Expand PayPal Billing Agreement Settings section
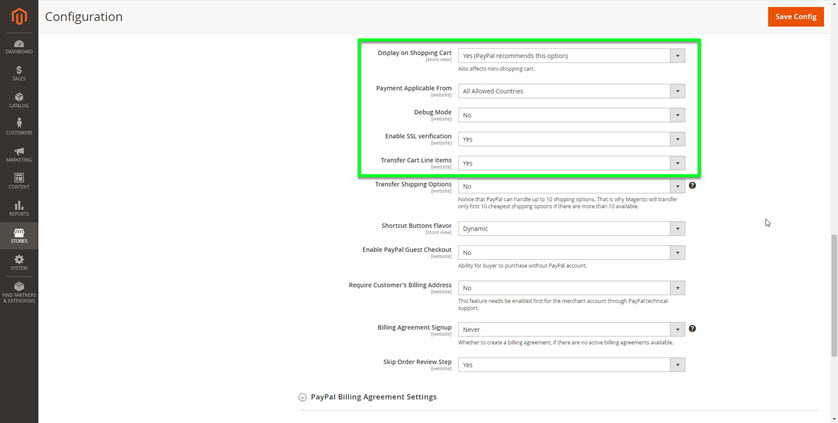This screenshot has height=423, width=838. point(368,397)
